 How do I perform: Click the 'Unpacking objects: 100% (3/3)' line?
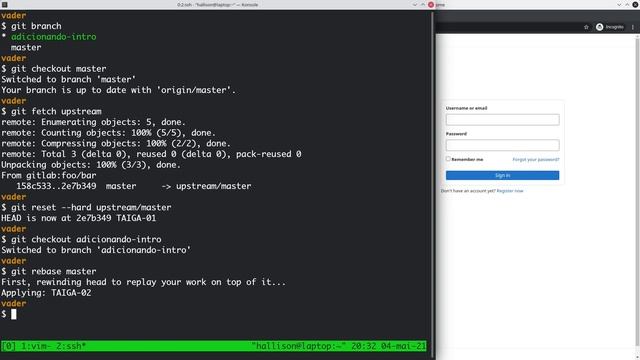coord(91,165)
